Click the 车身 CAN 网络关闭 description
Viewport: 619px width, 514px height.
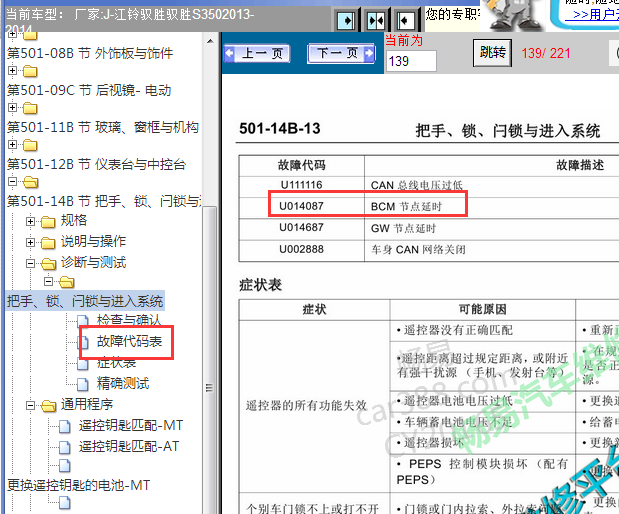(418, 249)
